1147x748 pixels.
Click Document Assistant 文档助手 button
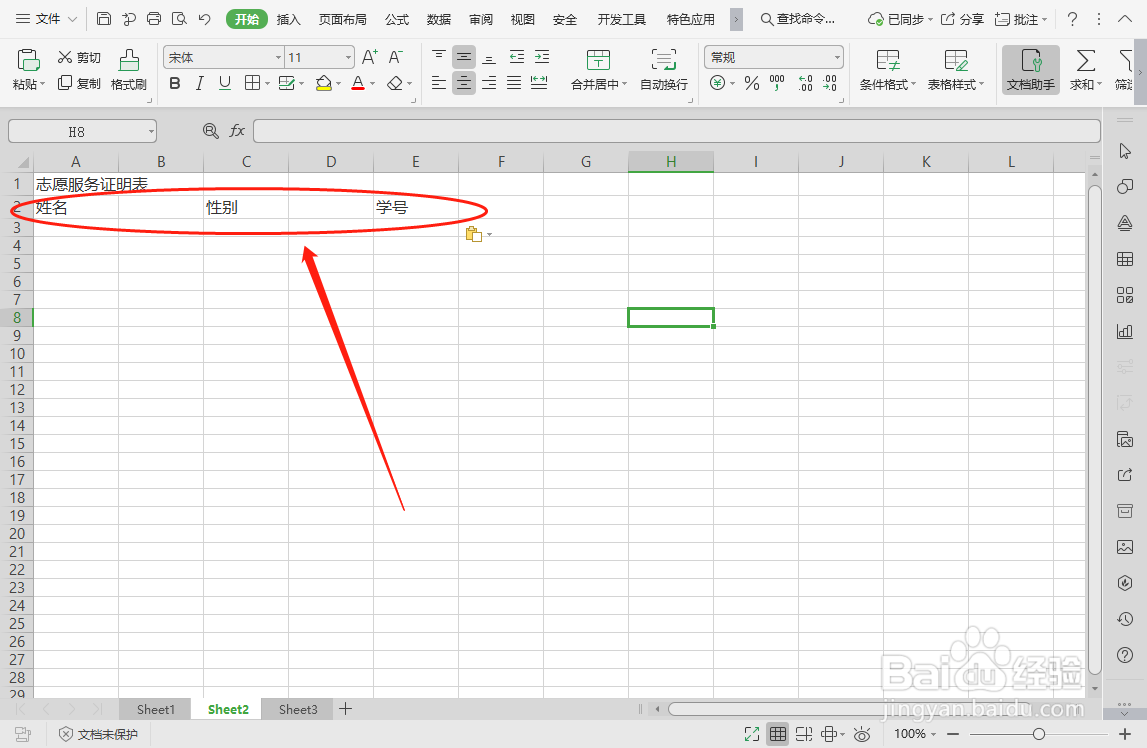1031,70
